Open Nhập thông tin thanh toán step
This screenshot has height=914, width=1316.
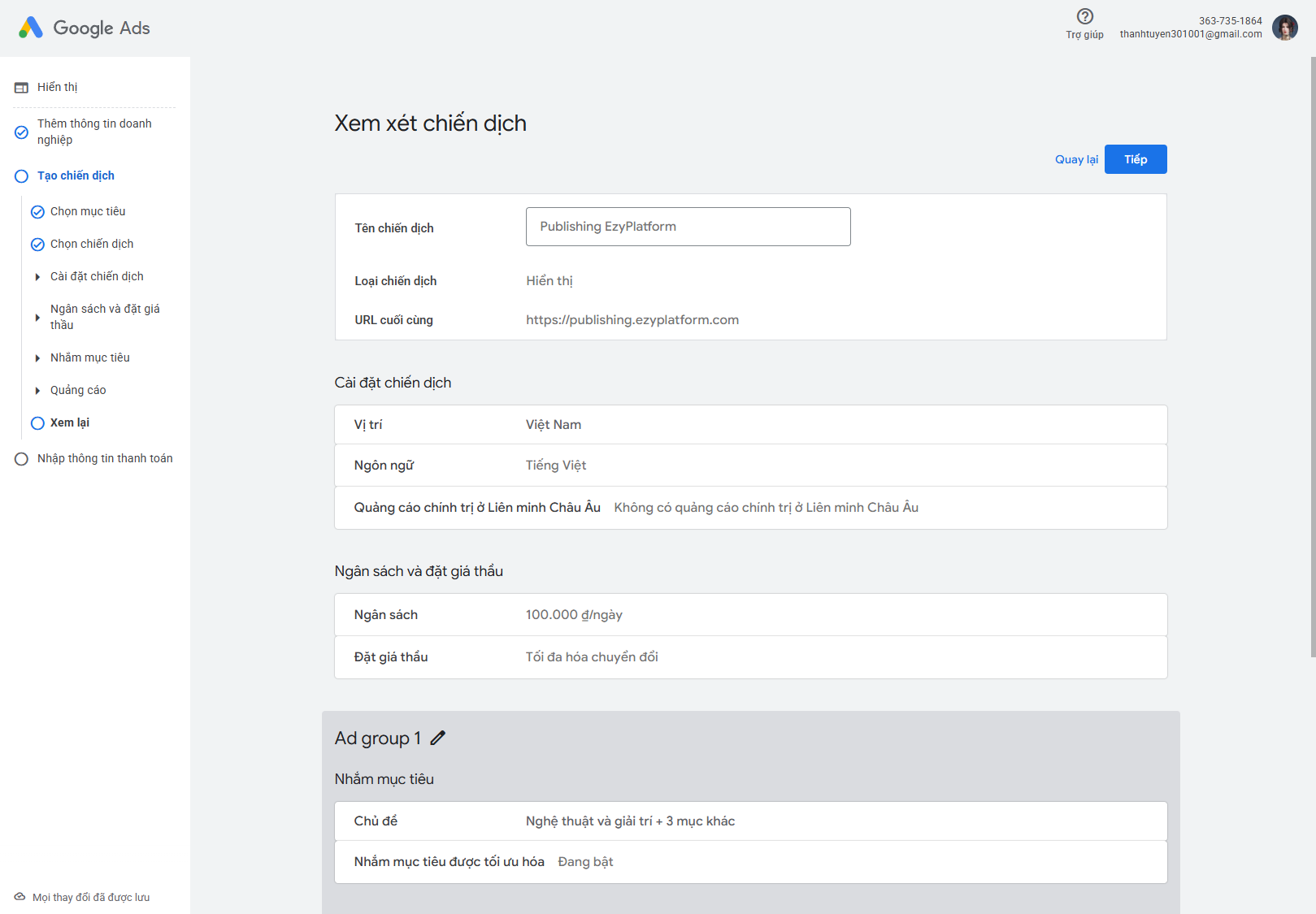[105, 458]
